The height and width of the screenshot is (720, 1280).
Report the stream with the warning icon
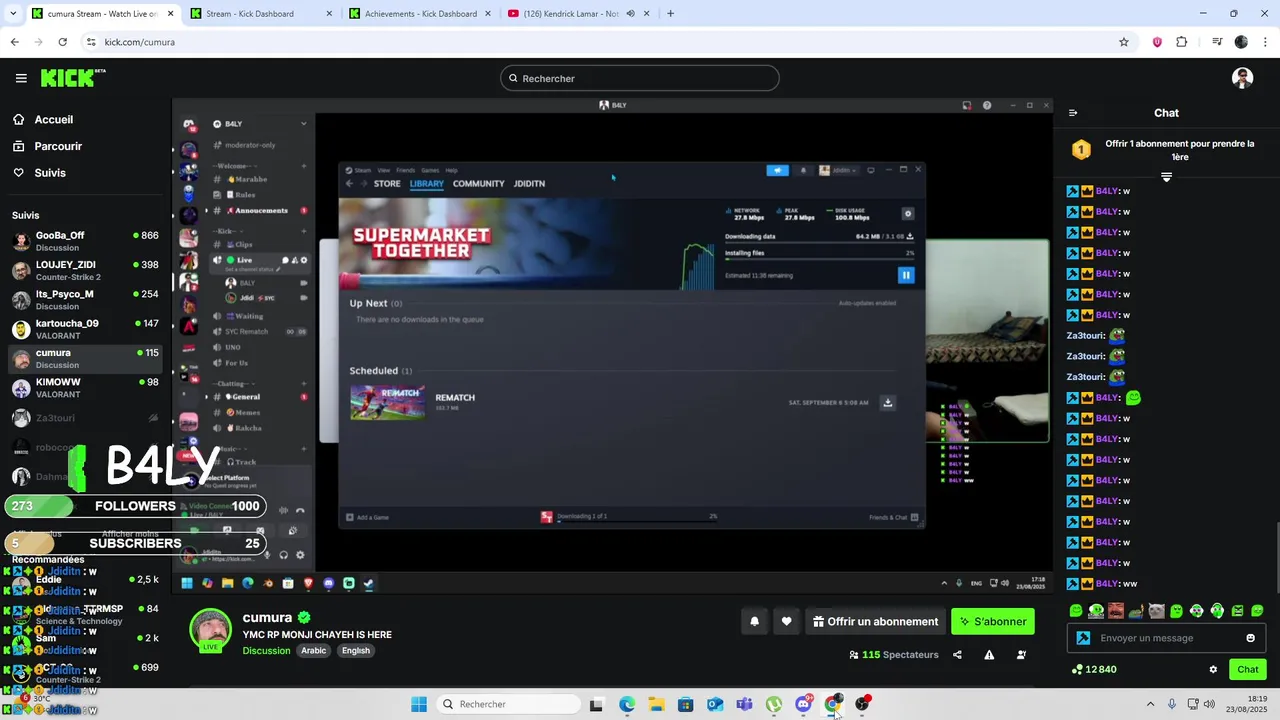point(989,655)
